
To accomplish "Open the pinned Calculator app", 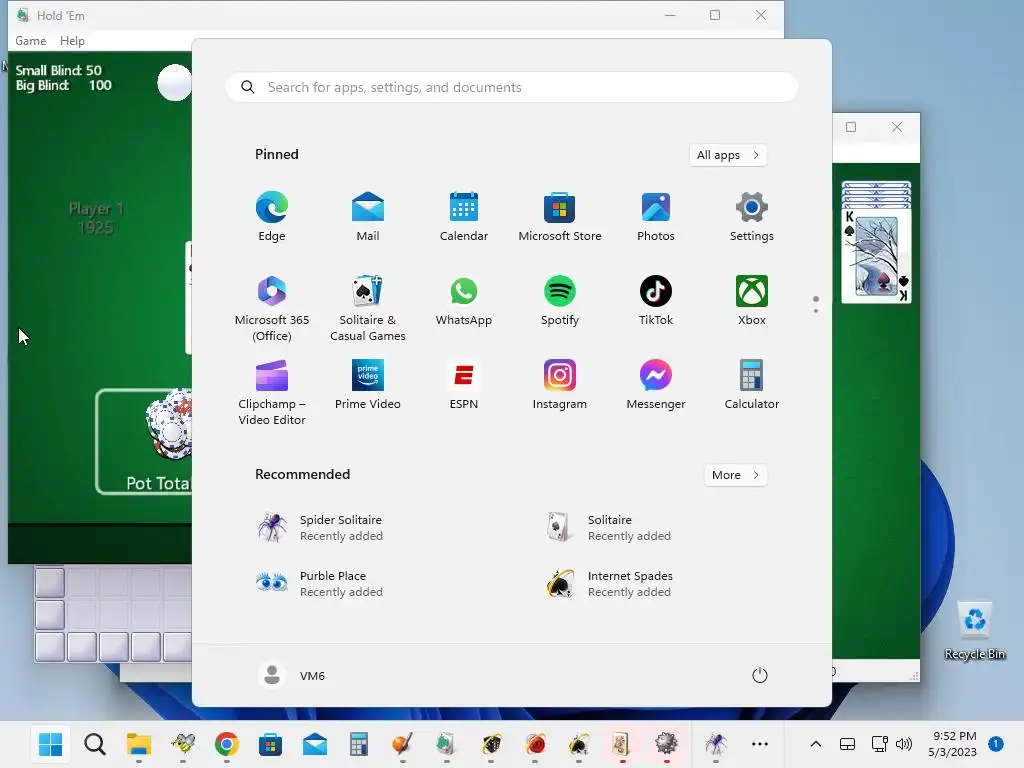I will 752,385.
